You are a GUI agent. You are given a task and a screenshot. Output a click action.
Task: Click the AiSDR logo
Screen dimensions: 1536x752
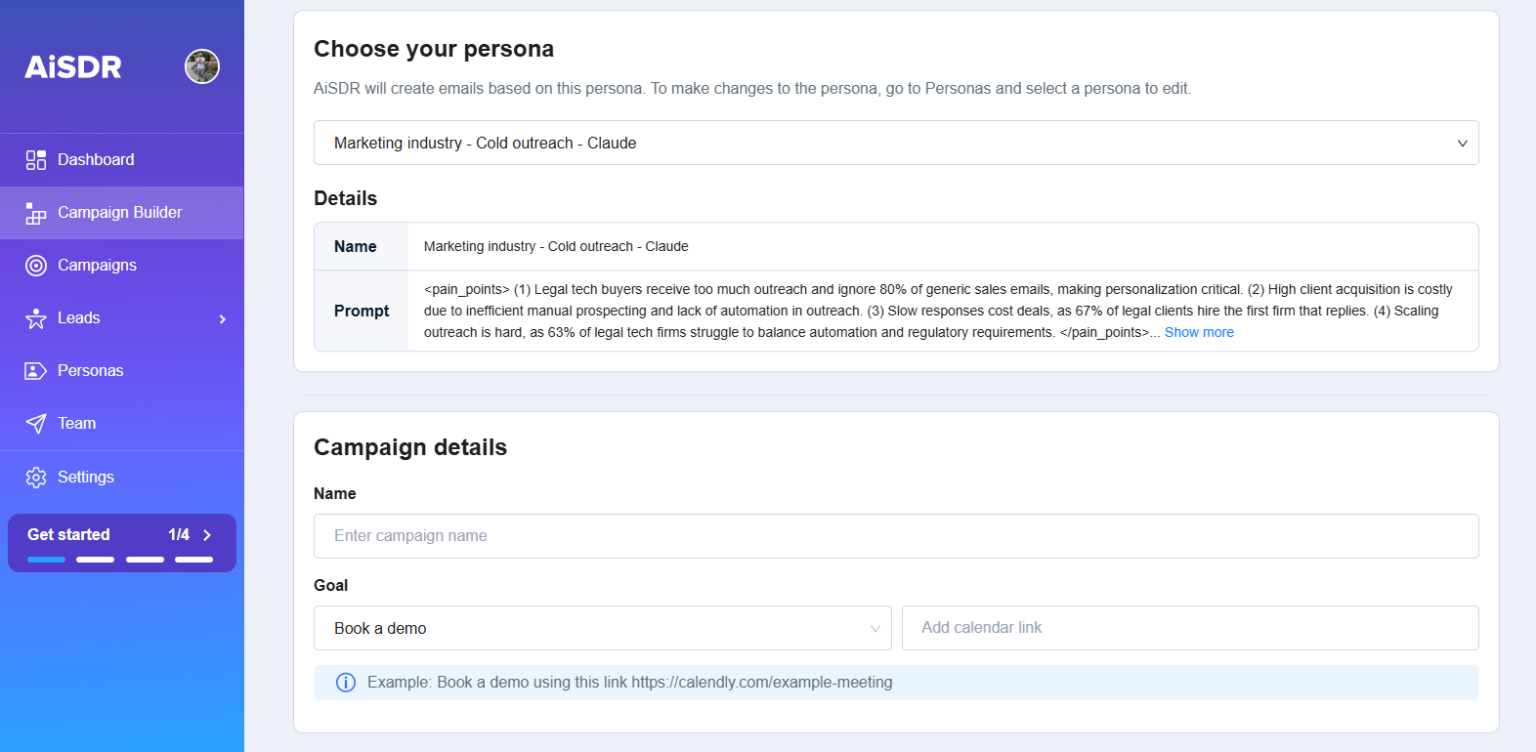coord(73,67)
